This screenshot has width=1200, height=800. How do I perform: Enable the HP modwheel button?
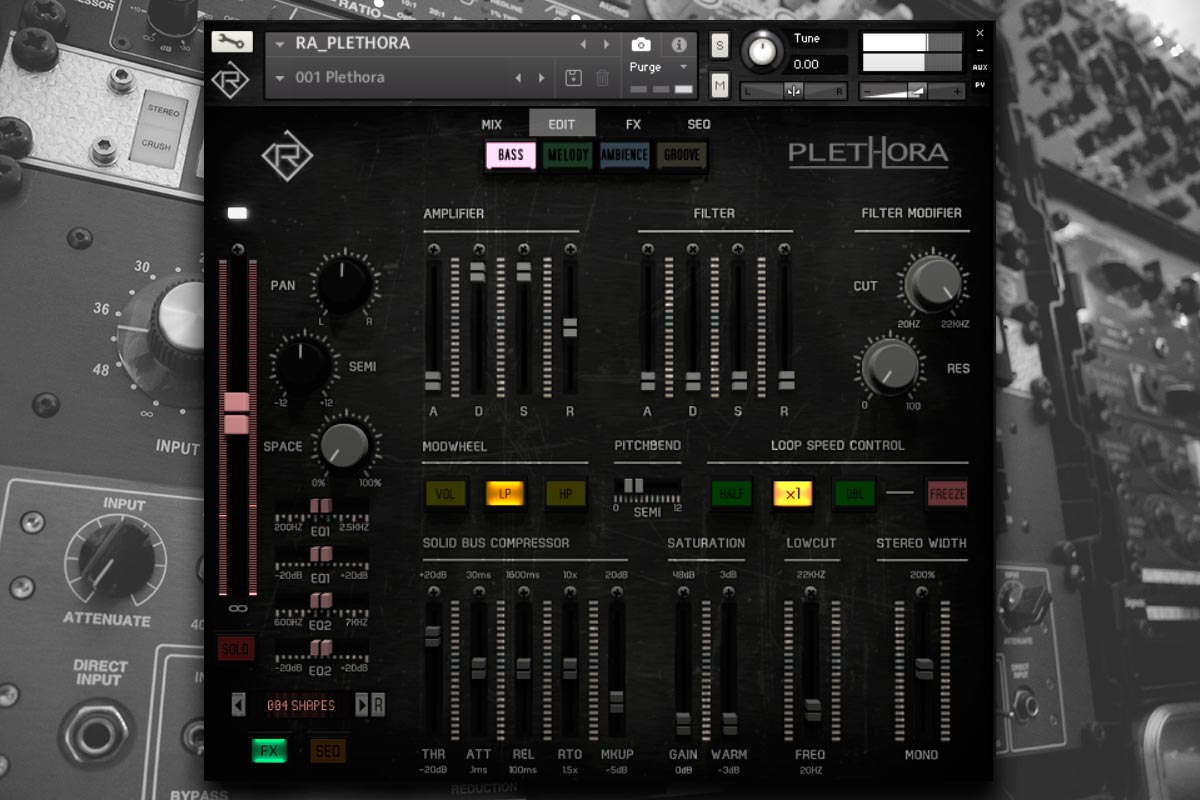565,493
